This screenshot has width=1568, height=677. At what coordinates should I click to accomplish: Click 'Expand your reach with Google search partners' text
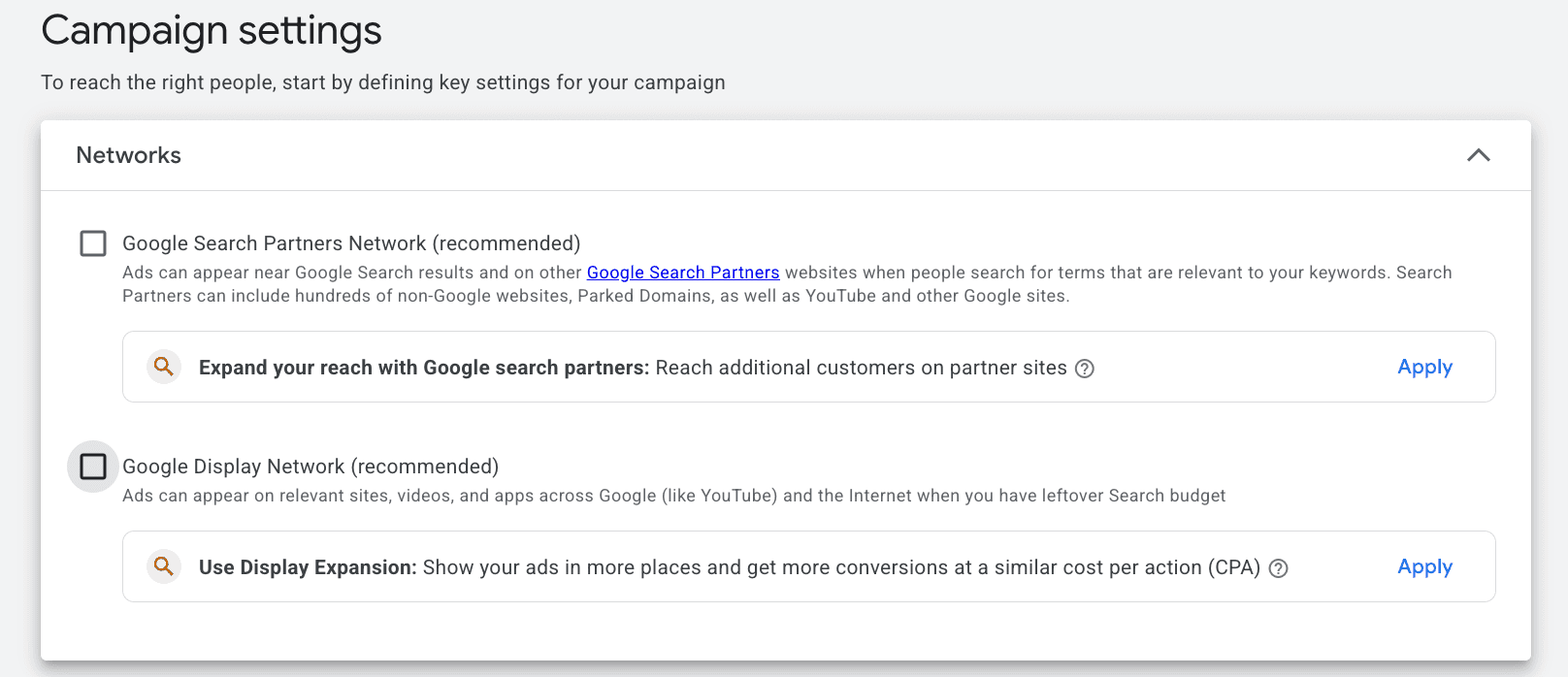pos(423,368)
